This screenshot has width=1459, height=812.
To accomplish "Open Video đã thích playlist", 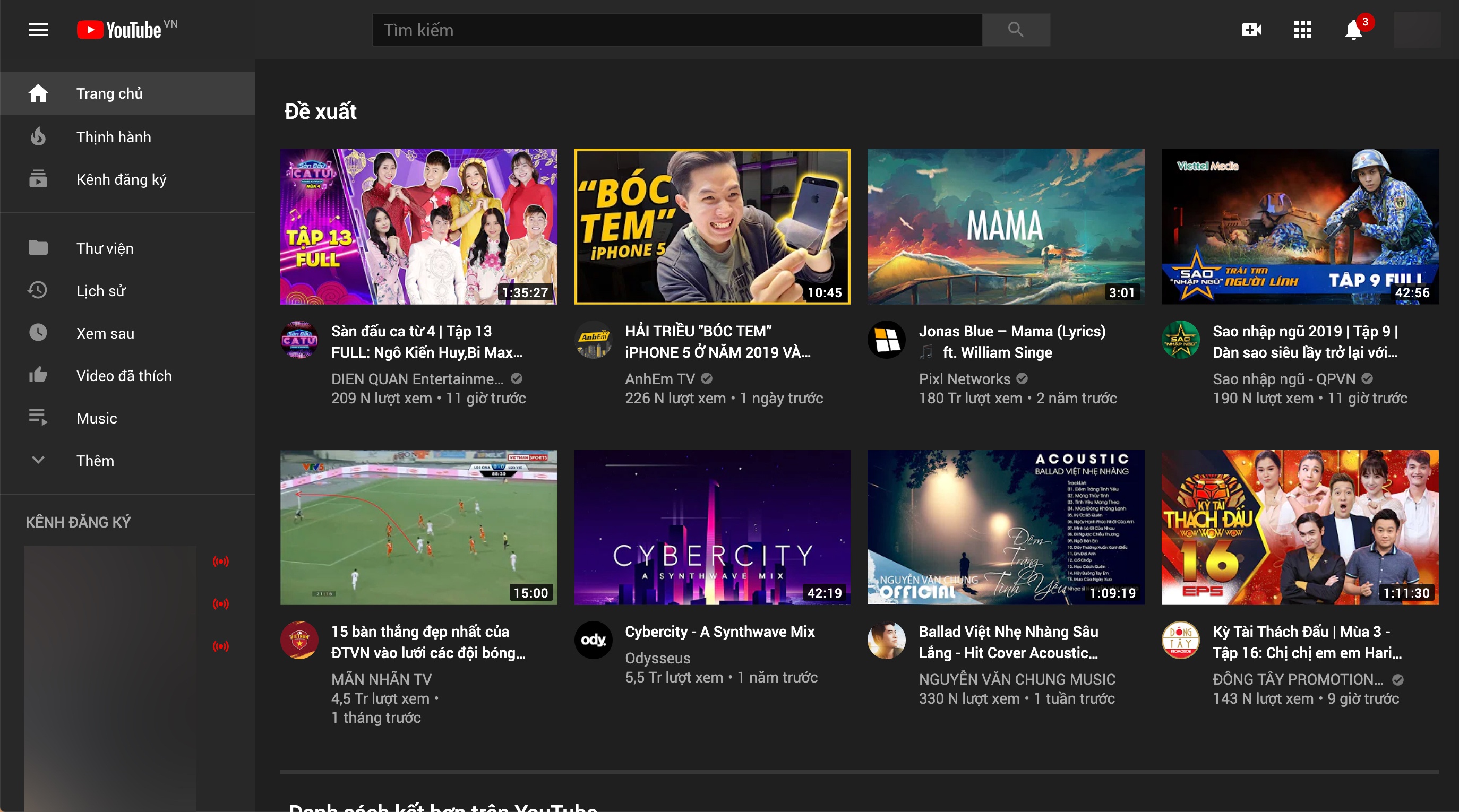I will point(124,375).
